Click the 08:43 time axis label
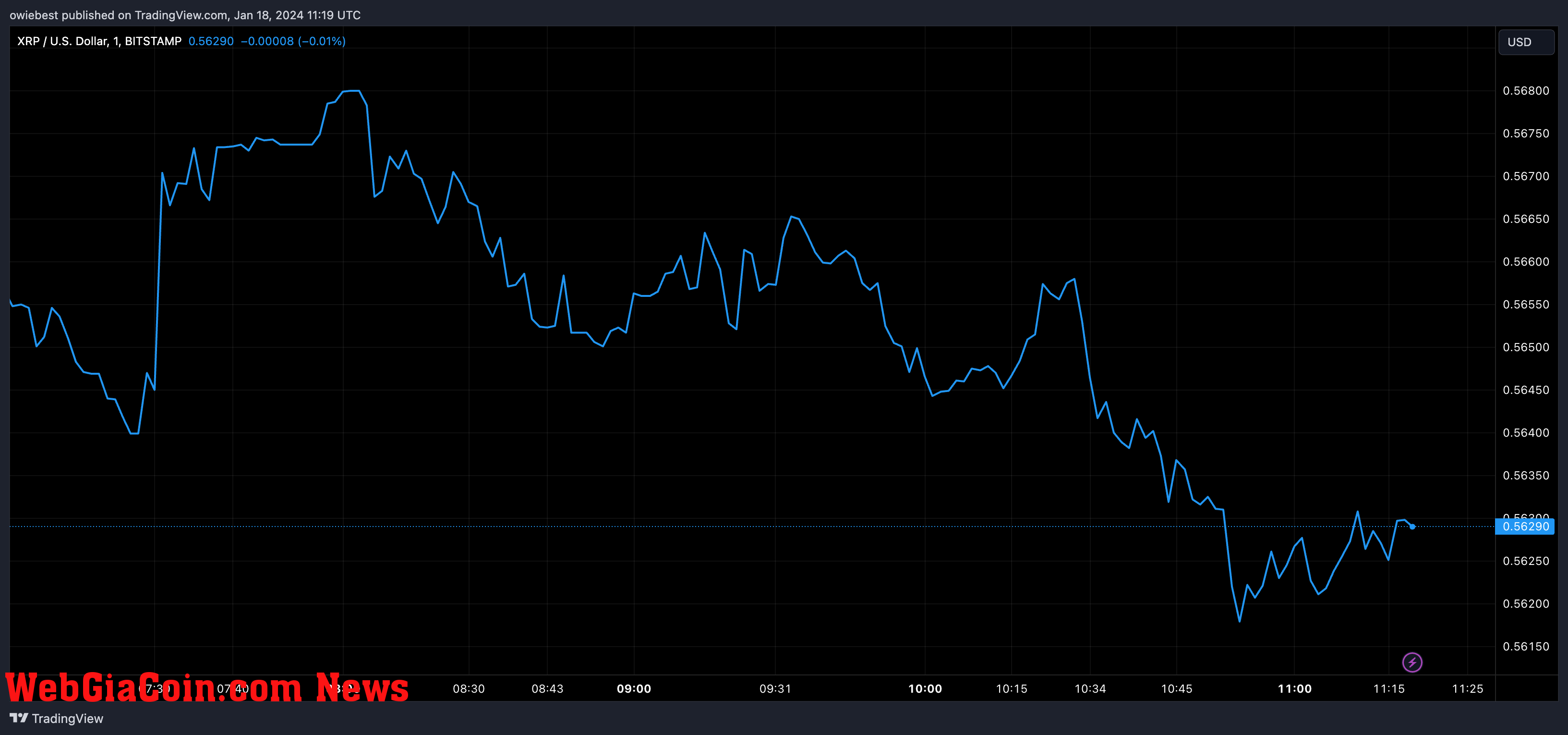 (x=547, y=689)
